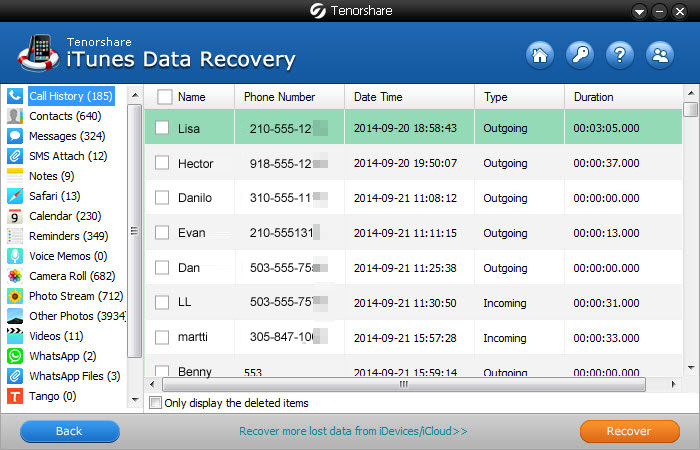Check the box for Dan

162,268
